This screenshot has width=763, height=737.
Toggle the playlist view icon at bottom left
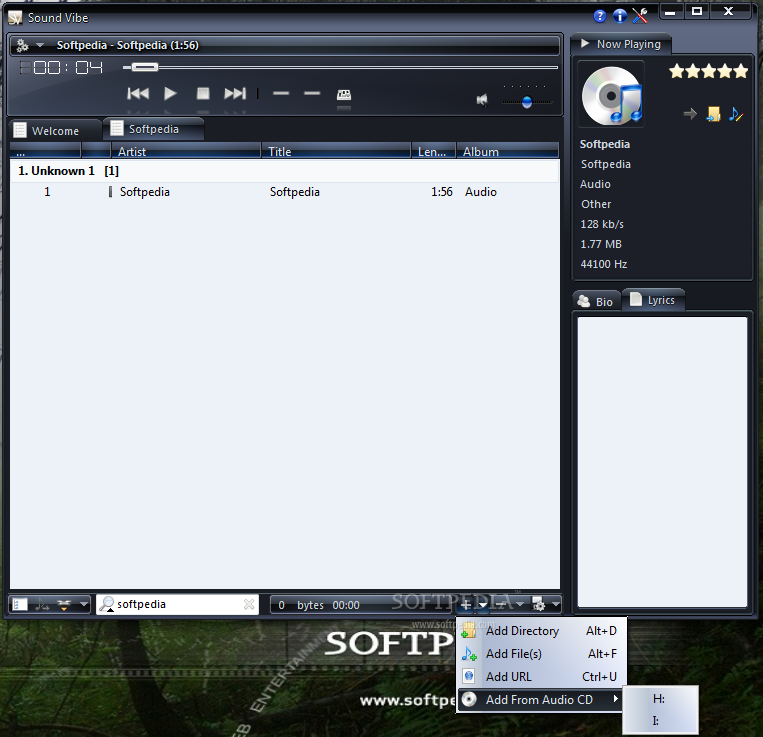19,605
